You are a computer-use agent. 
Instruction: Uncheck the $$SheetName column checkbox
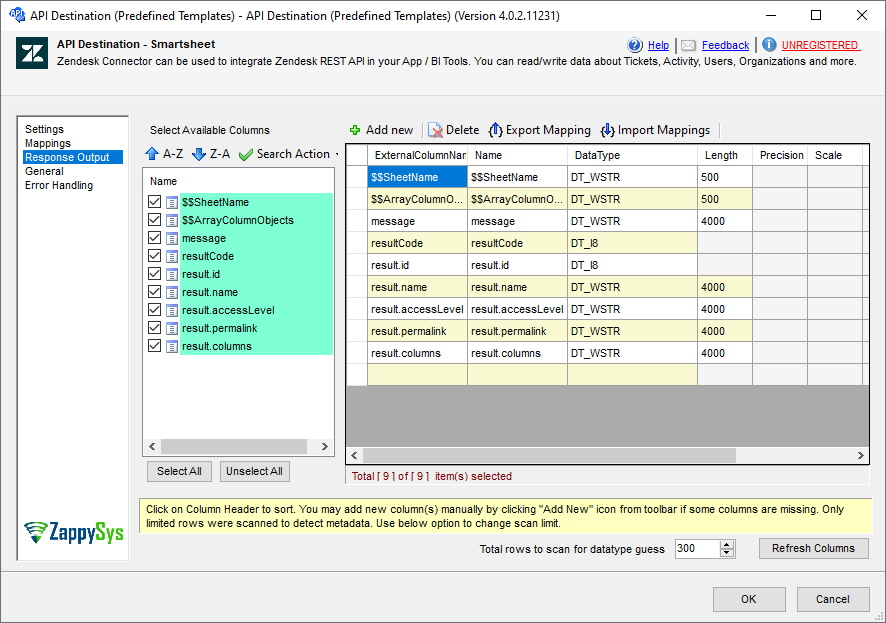154,202
